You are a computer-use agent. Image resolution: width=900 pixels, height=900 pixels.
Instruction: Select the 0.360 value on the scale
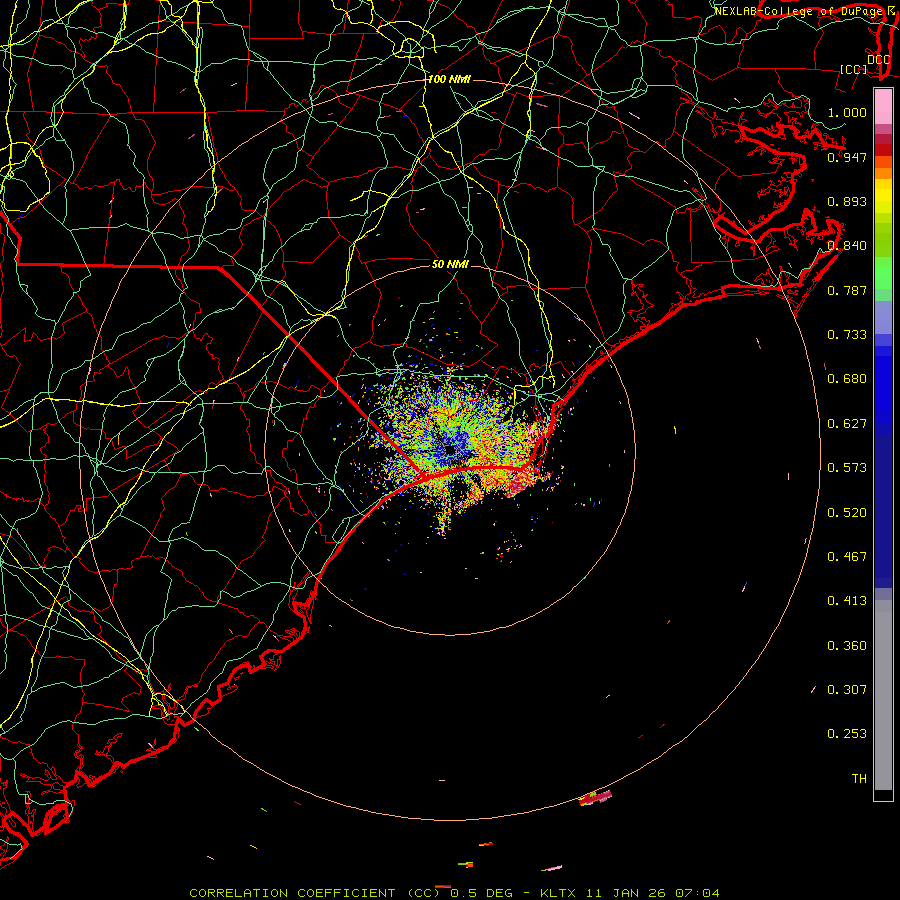[847, 646]
